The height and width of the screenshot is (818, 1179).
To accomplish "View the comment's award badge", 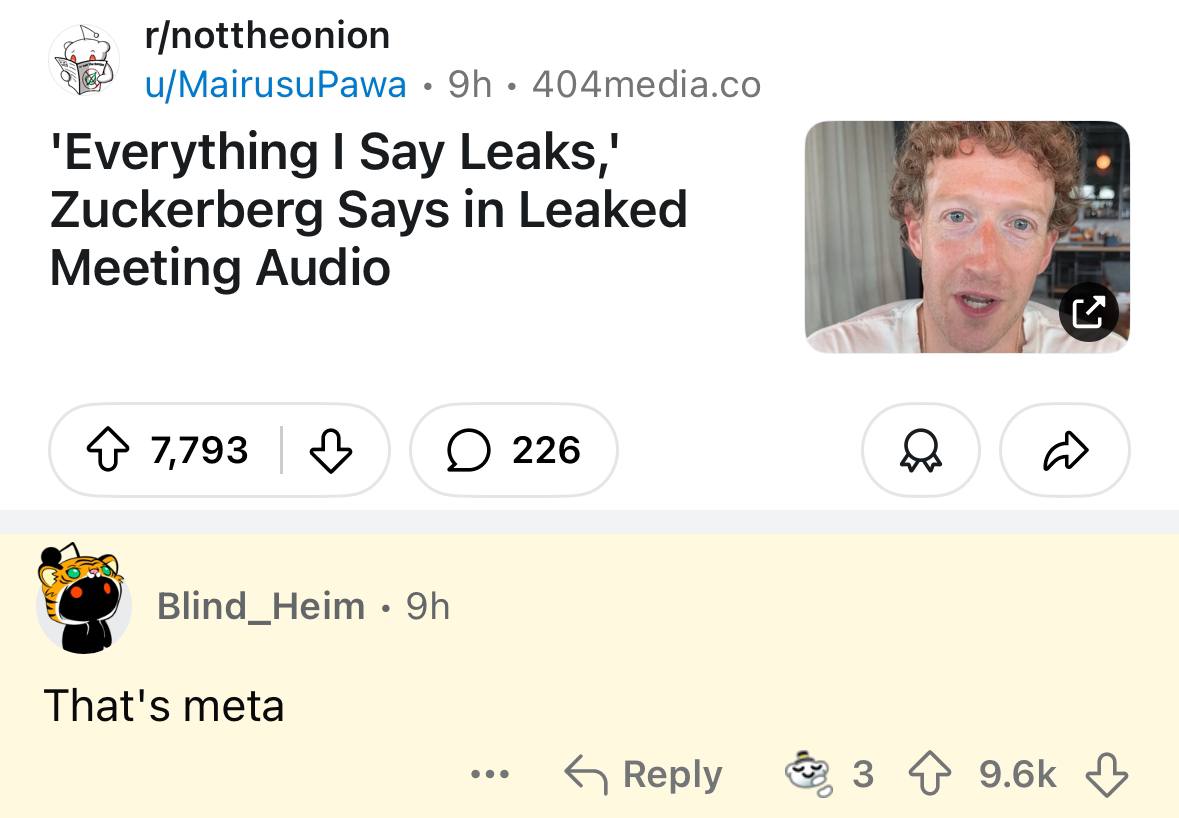I will (x=808, y=775).
